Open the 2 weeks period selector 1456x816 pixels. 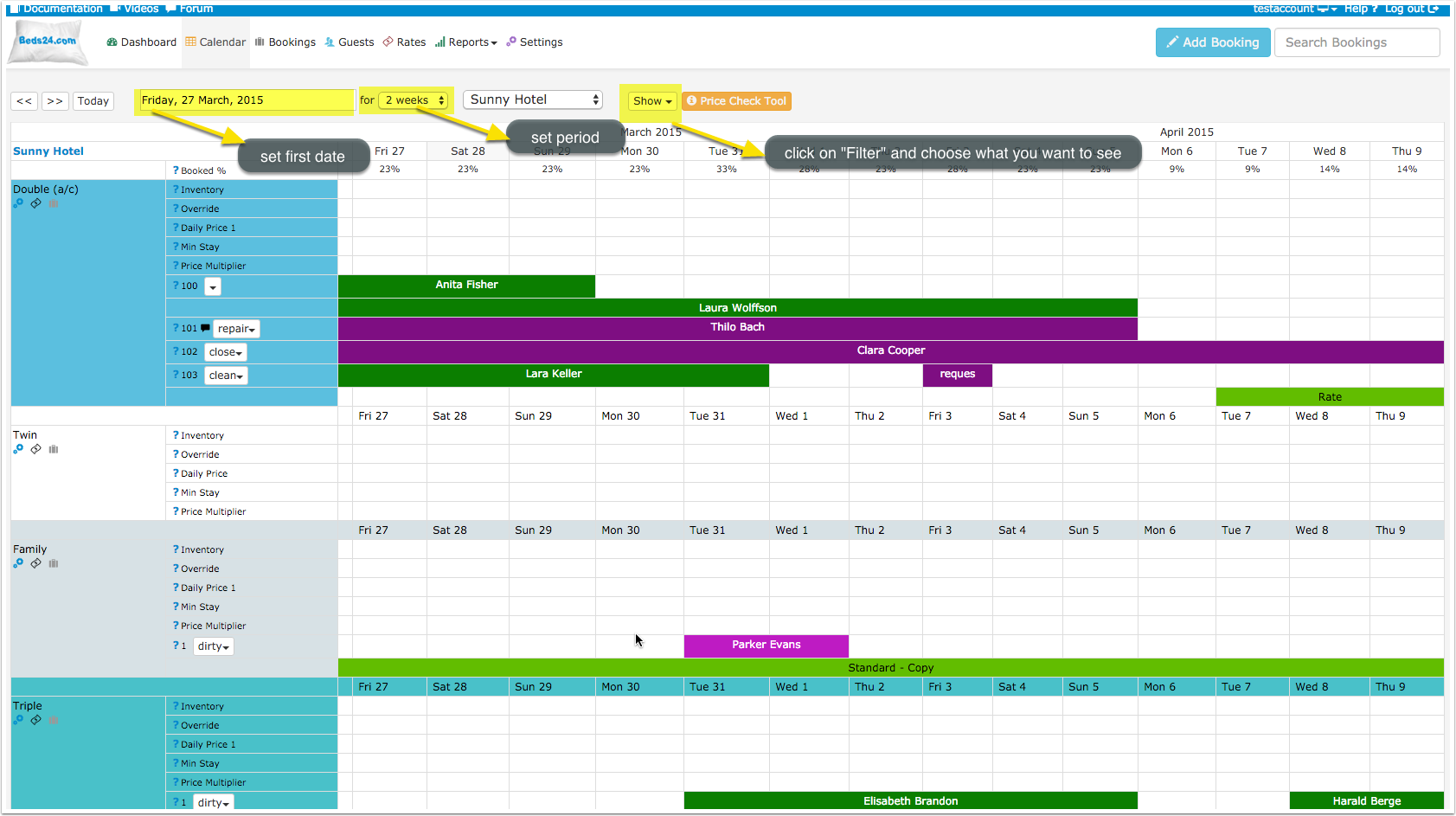pos(414,100)
